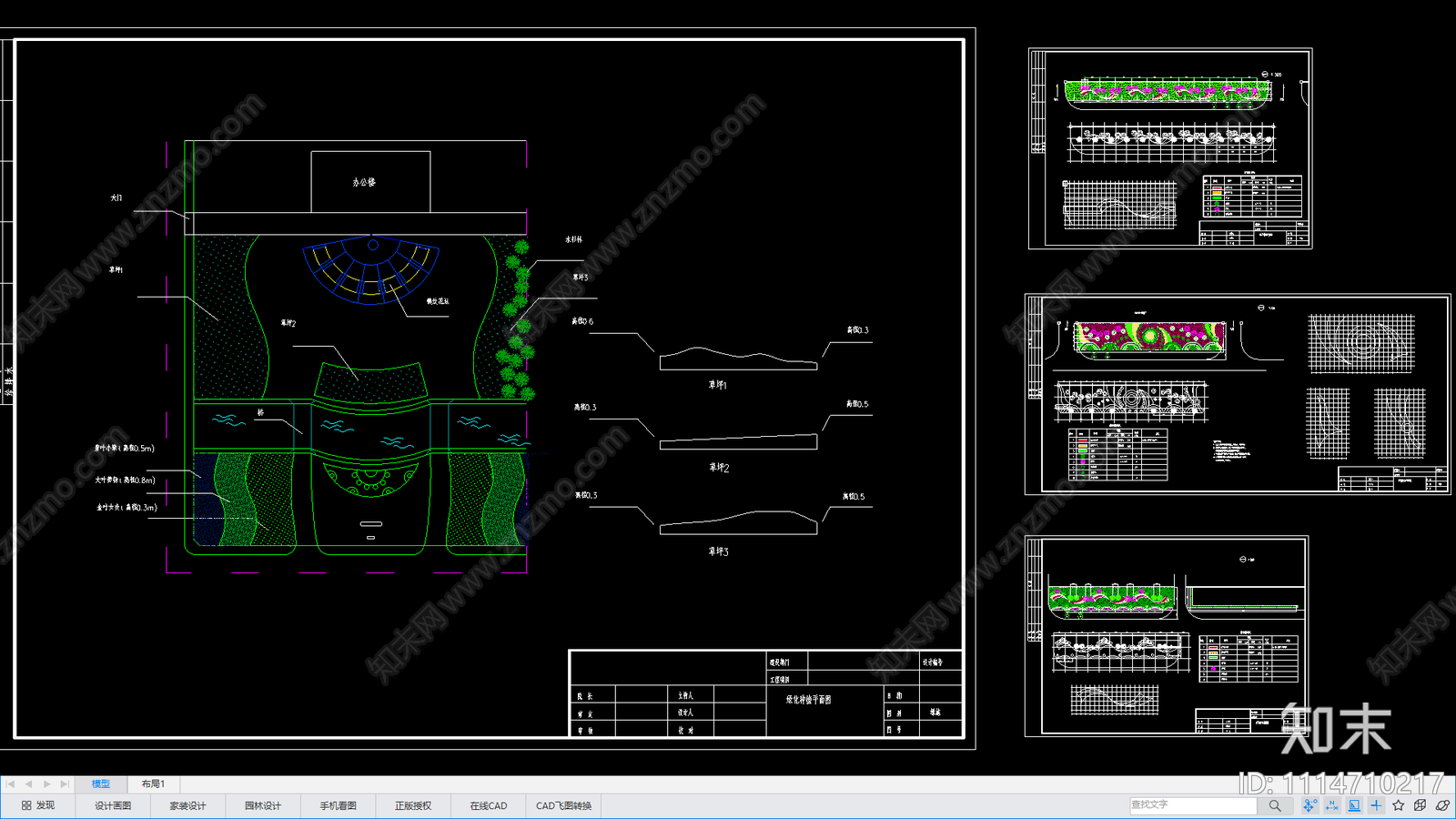Viewport: 1456px width, 819px height.
Task: Switch to the 布局1 tab
Action: (x=153, y=784)
